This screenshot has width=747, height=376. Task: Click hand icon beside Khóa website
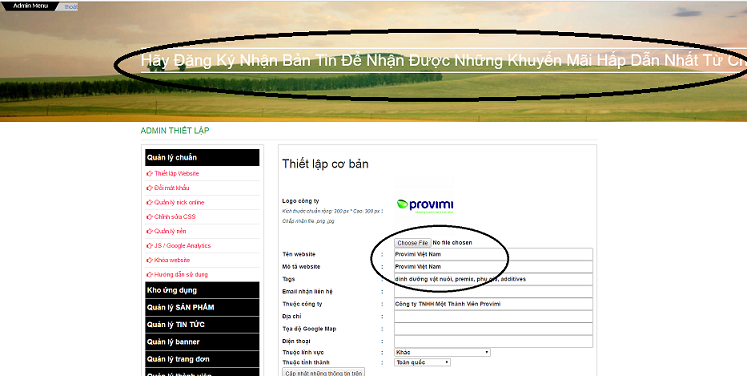point(150,260)
